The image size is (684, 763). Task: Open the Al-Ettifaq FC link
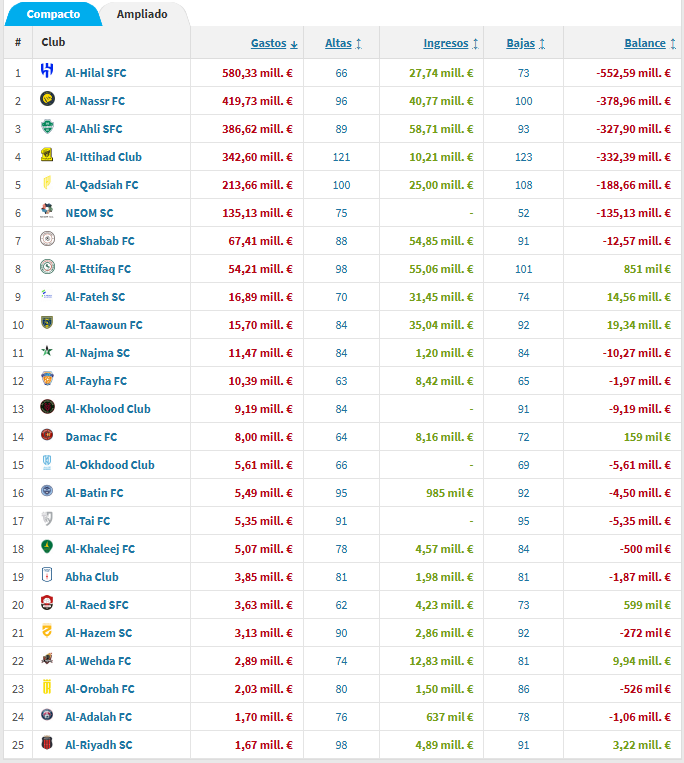[98, 269]
